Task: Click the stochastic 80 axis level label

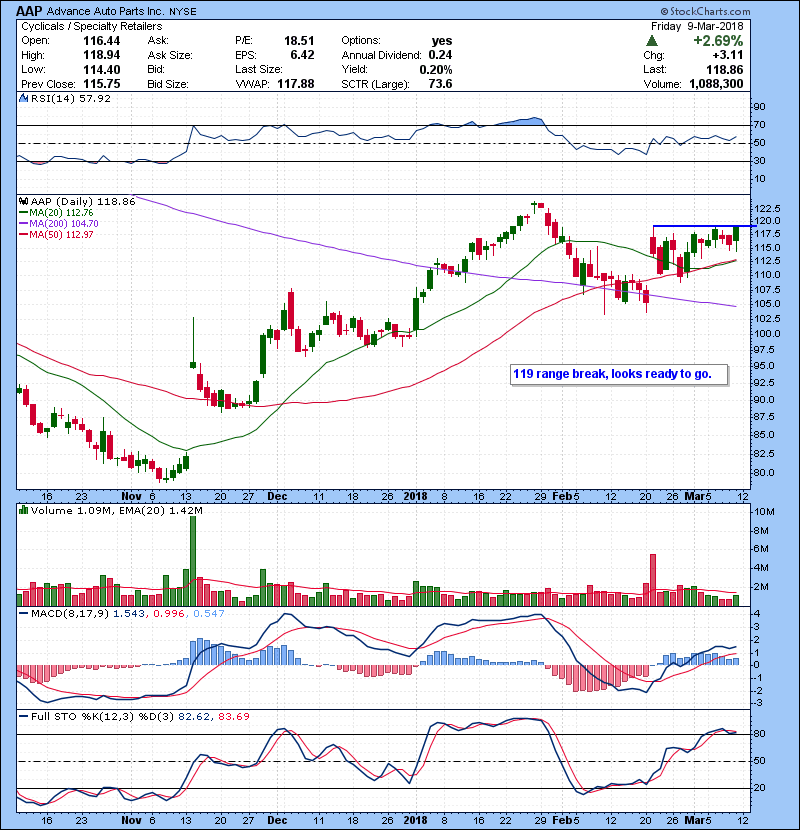Action: (x=760, y=734)
